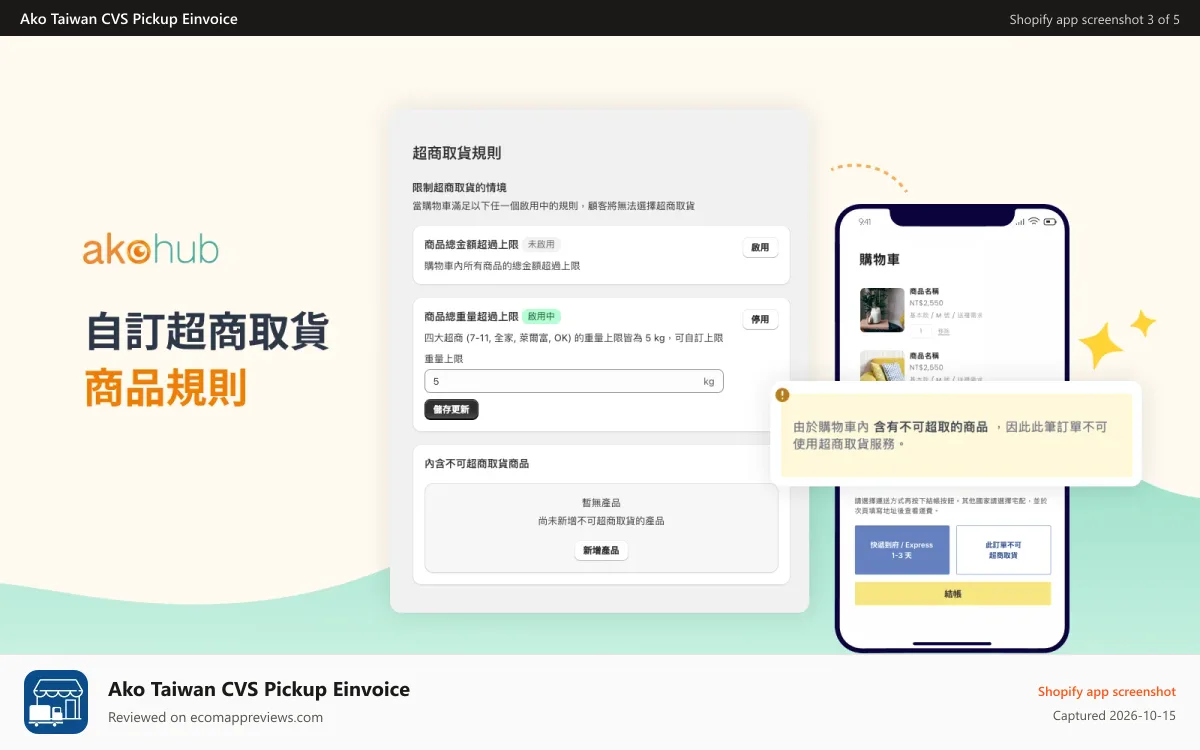Click the 購物車 title on the phone
1200x750 pixels.
tap(879, 259)
